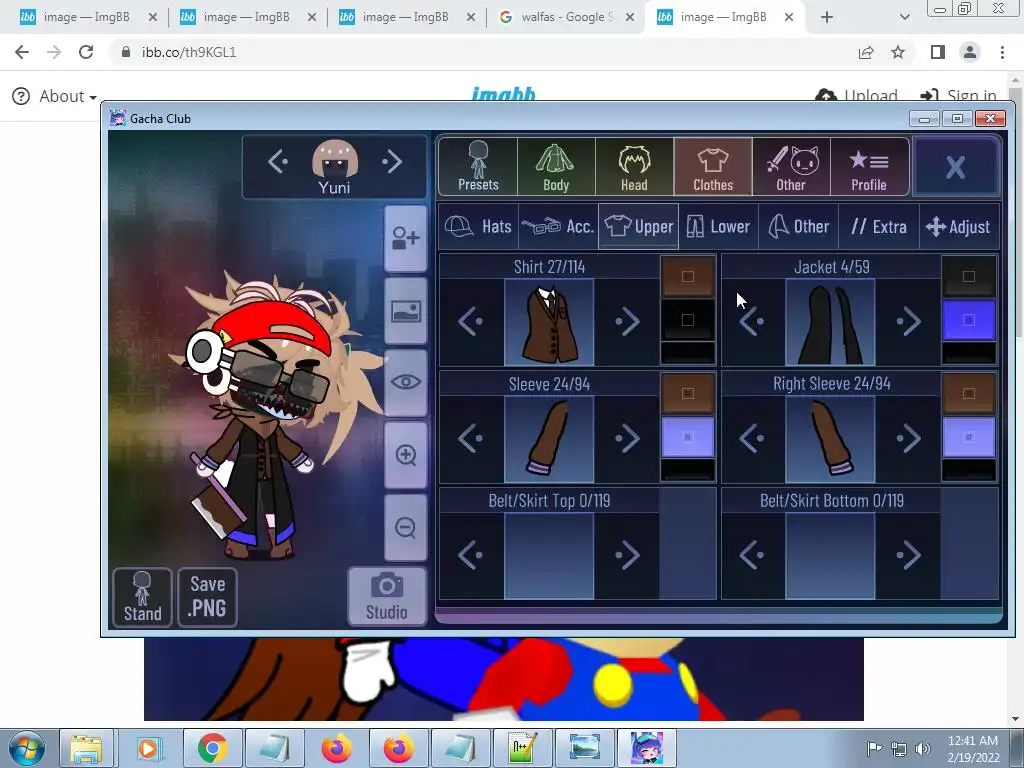Screen dimensions: 1024x768
Task: Click the Save .PNG button
Action: tap(207, 597)
